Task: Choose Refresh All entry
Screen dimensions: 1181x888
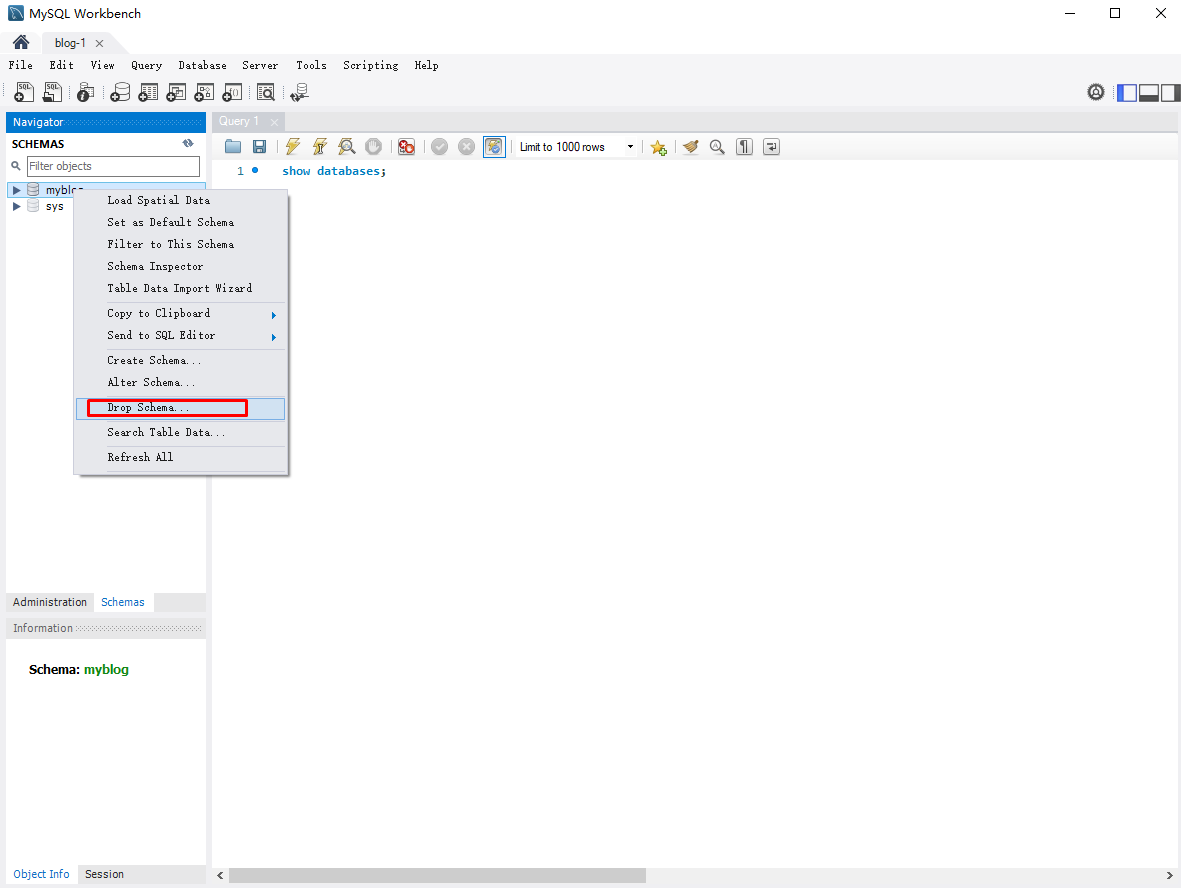Action: (181, 457)
